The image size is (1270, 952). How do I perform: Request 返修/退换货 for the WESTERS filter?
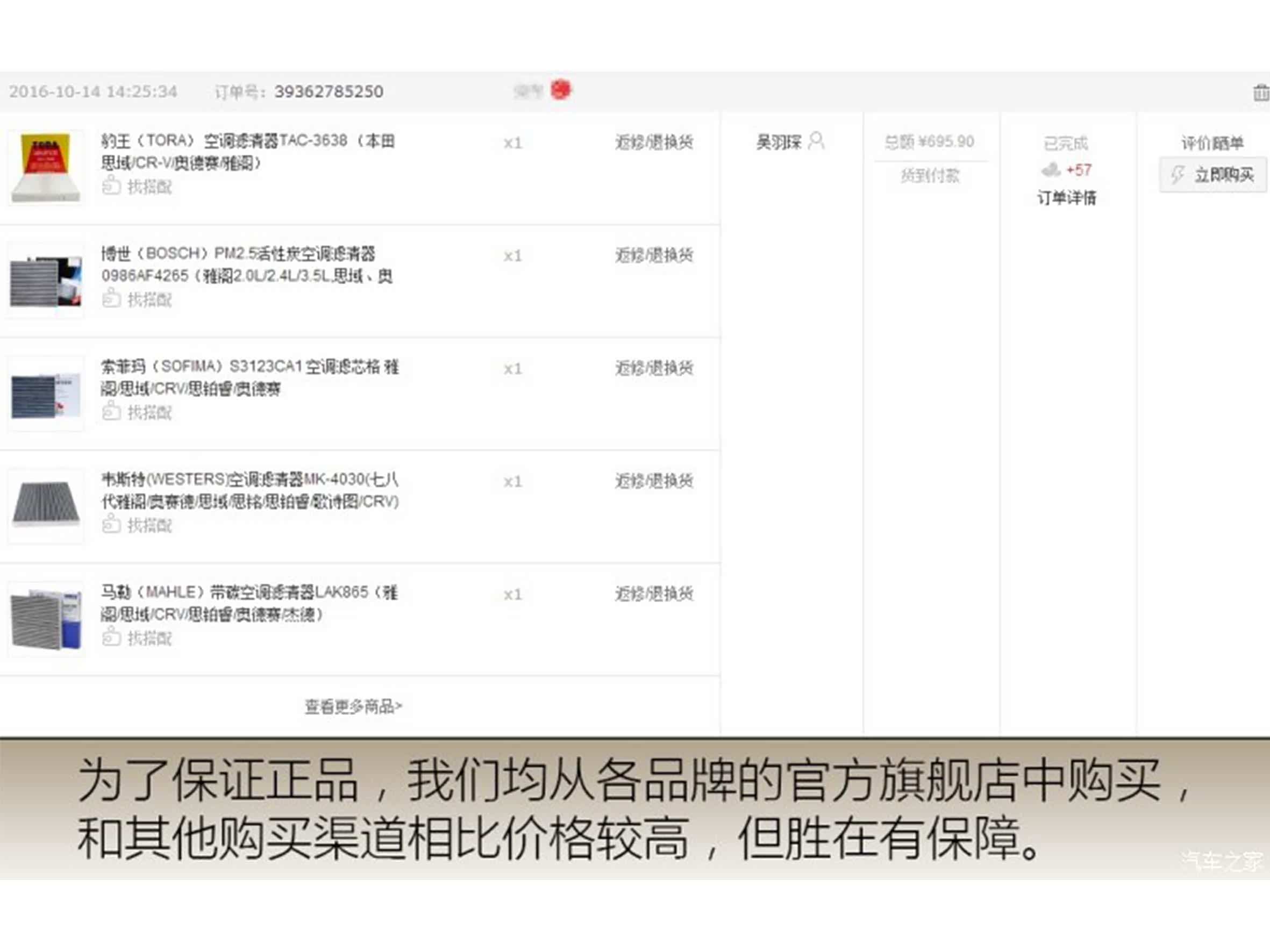[x=654, y=481]
